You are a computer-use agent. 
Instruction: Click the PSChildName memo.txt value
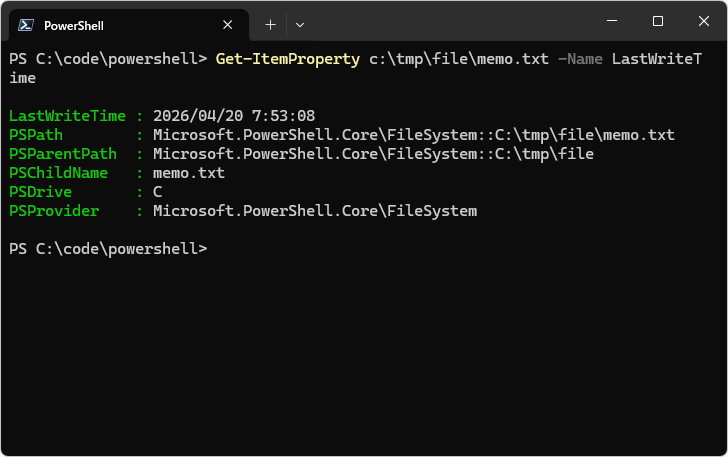(189, 173)
